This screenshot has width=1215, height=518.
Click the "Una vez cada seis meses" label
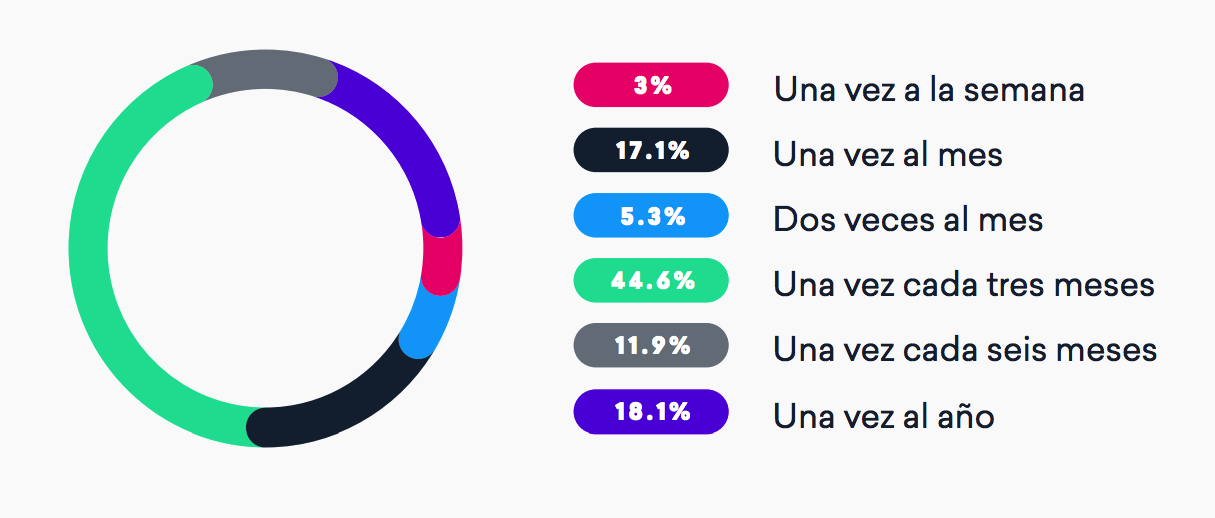[x=965, y=349]
